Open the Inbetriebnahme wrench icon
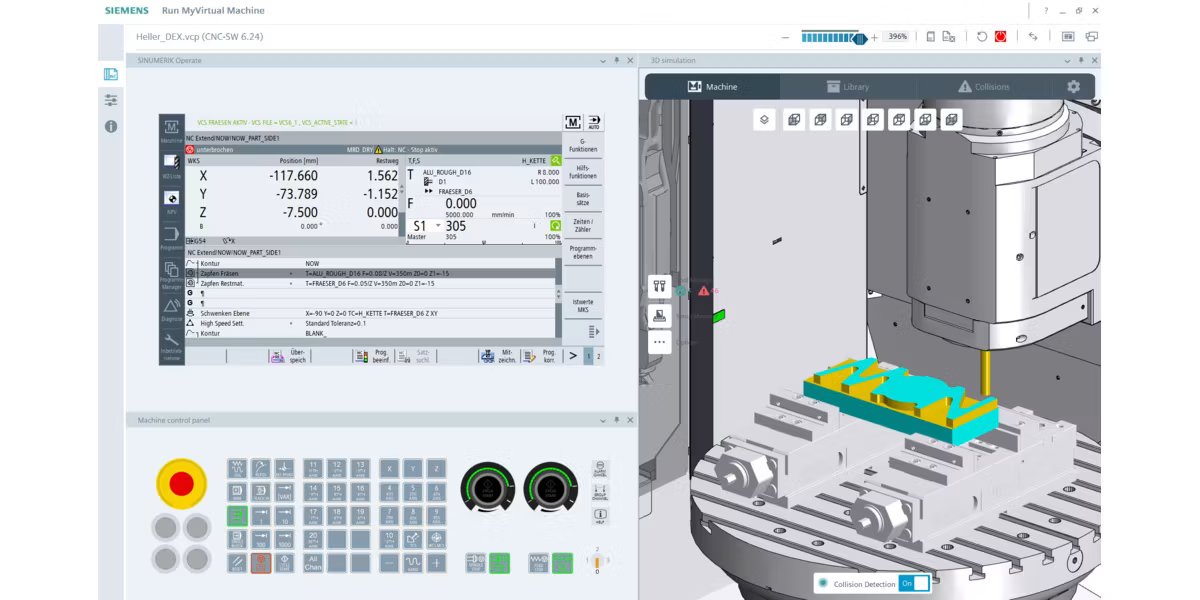The image size is (1200, 600). click(x=171, y=345)
